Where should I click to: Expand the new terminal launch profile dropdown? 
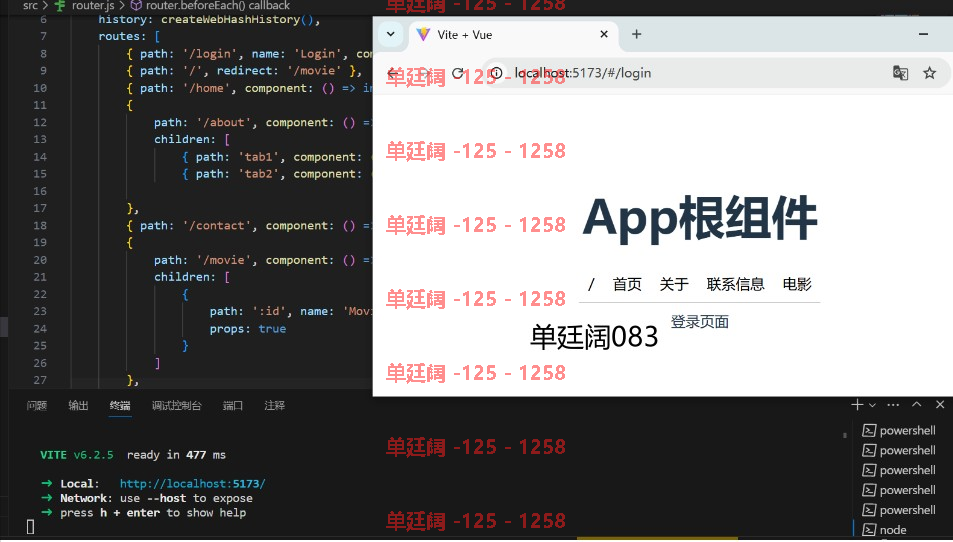[x=872, y=405]
